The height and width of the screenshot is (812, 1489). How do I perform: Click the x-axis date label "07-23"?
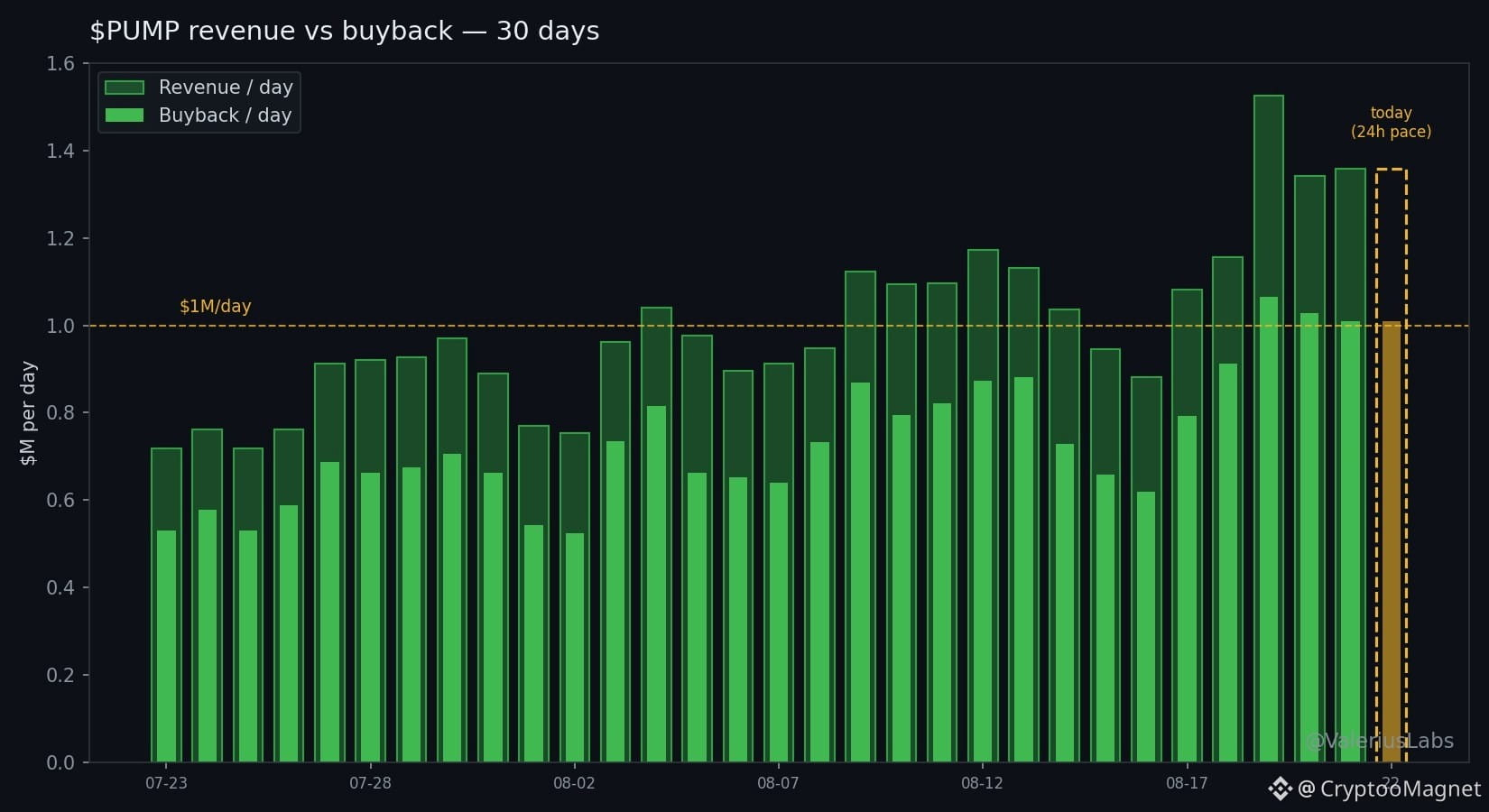(x=166, y=783)
